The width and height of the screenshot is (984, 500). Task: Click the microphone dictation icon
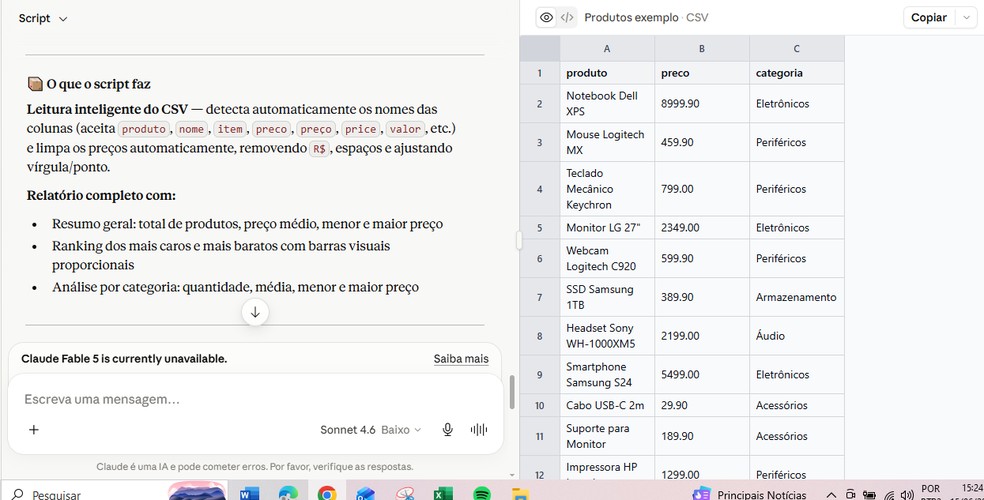pos(447,430)
